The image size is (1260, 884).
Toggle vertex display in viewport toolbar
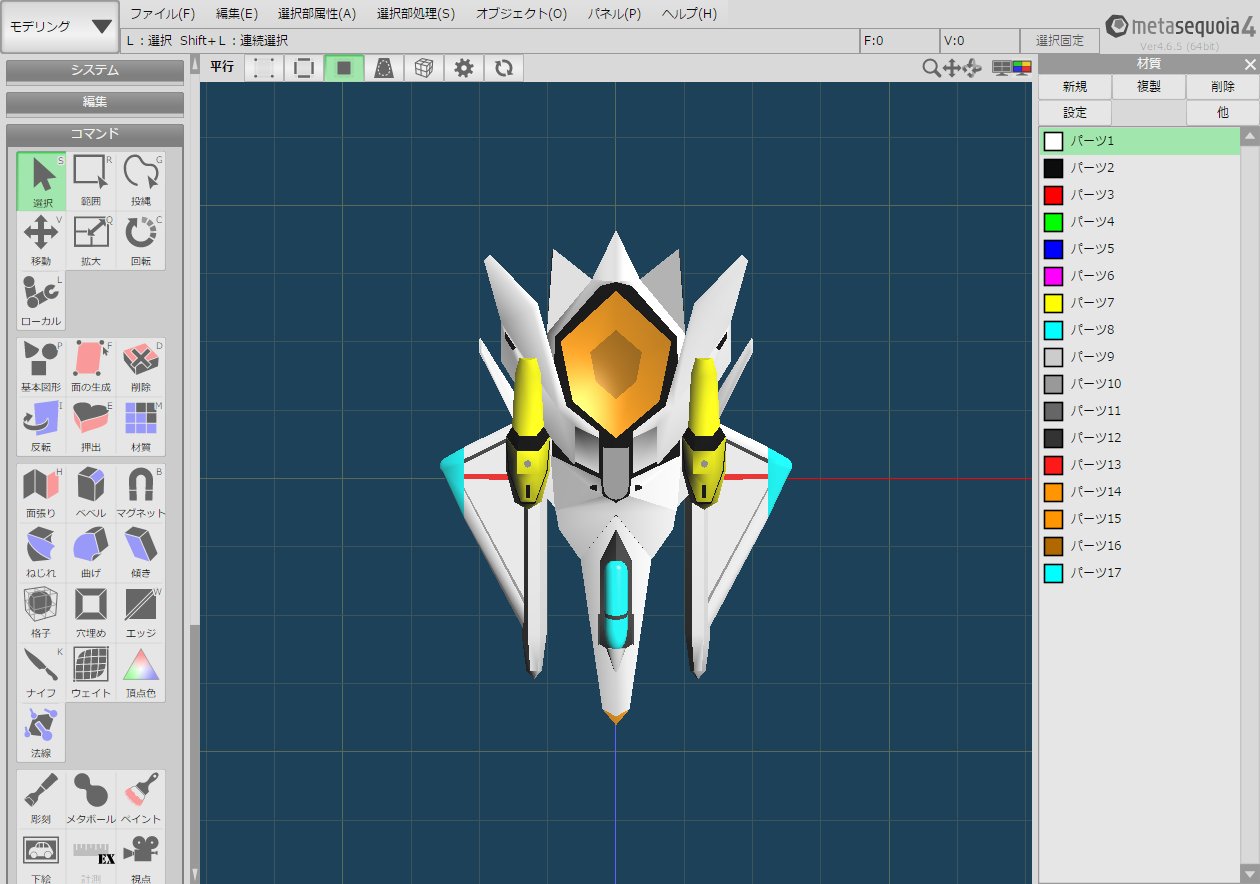click(264, 68)
